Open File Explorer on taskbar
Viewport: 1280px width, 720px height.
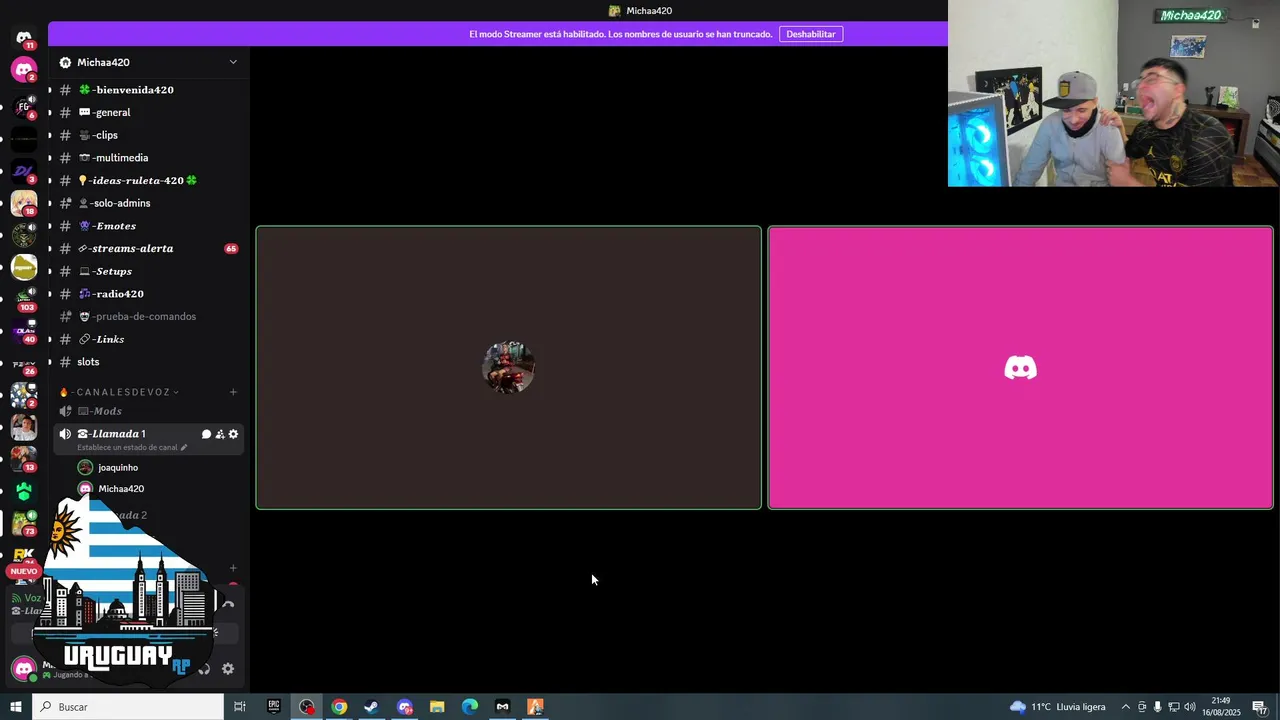(x=437, y=706)
